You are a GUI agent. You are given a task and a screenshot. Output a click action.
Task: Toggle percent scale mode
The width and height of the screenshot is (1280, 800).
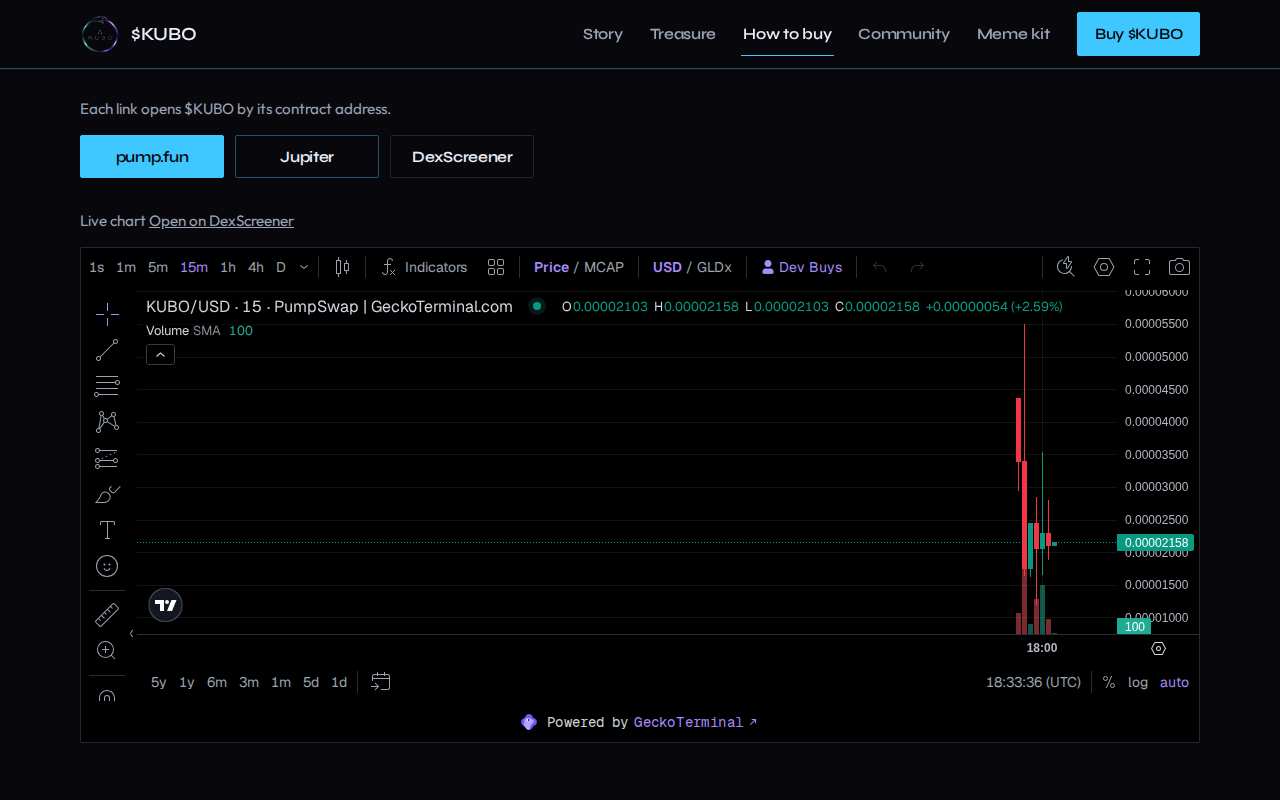pos(1109,682)
